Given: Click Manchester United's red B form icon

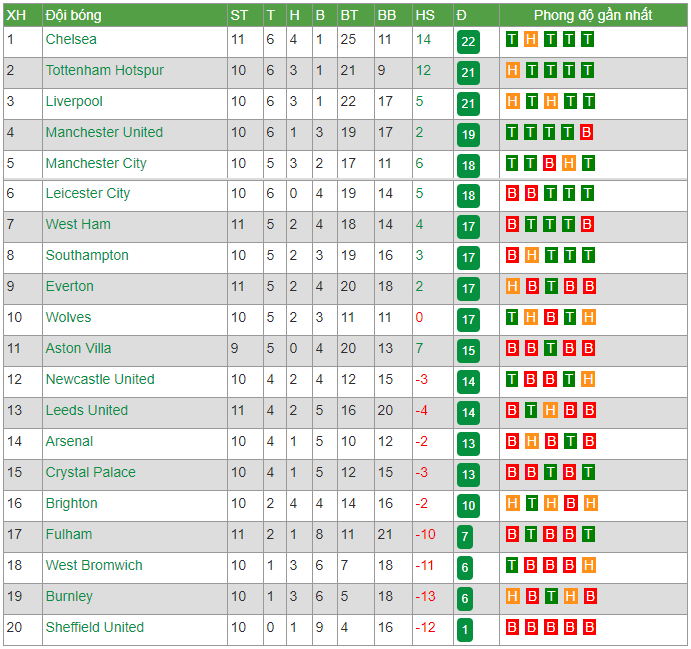Looking at the screenshot, I should click(x=587, y=132).
